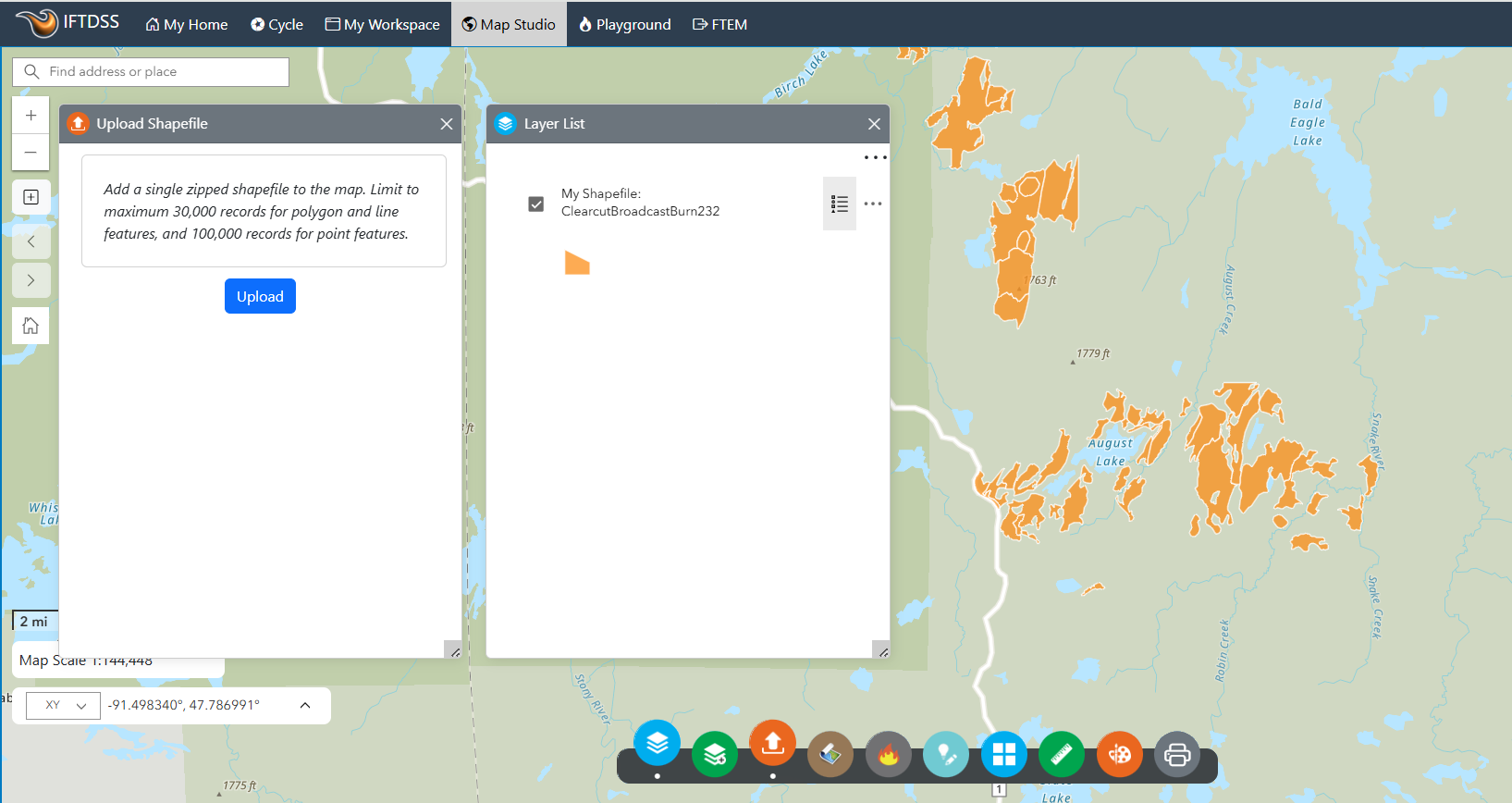The image size is (1512, 803).
Task: Click the extent zoom box icon
Action: [31, 197]
